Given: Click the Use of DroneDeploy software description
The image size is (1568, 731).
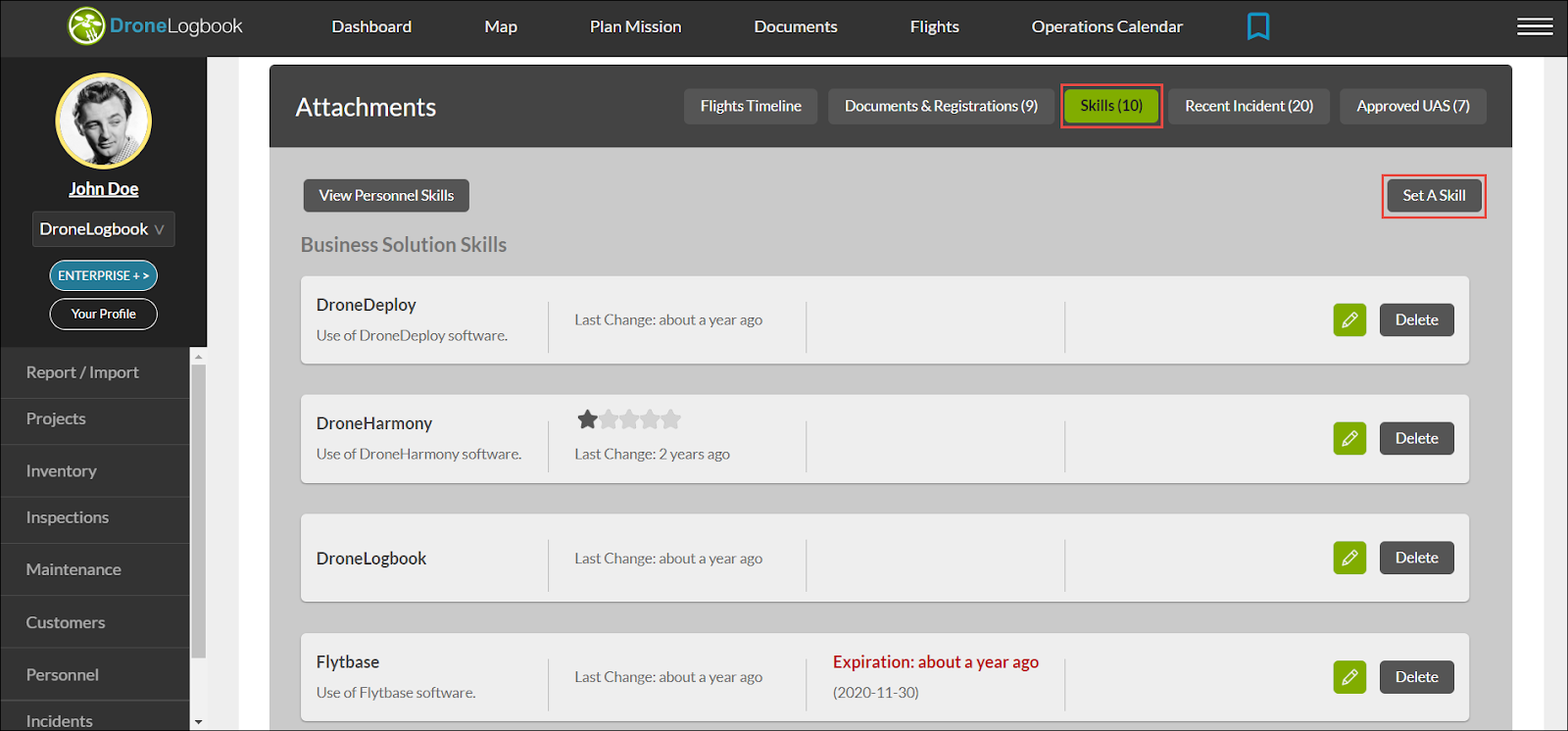Looking at the screenshot, I should [412, 336].
